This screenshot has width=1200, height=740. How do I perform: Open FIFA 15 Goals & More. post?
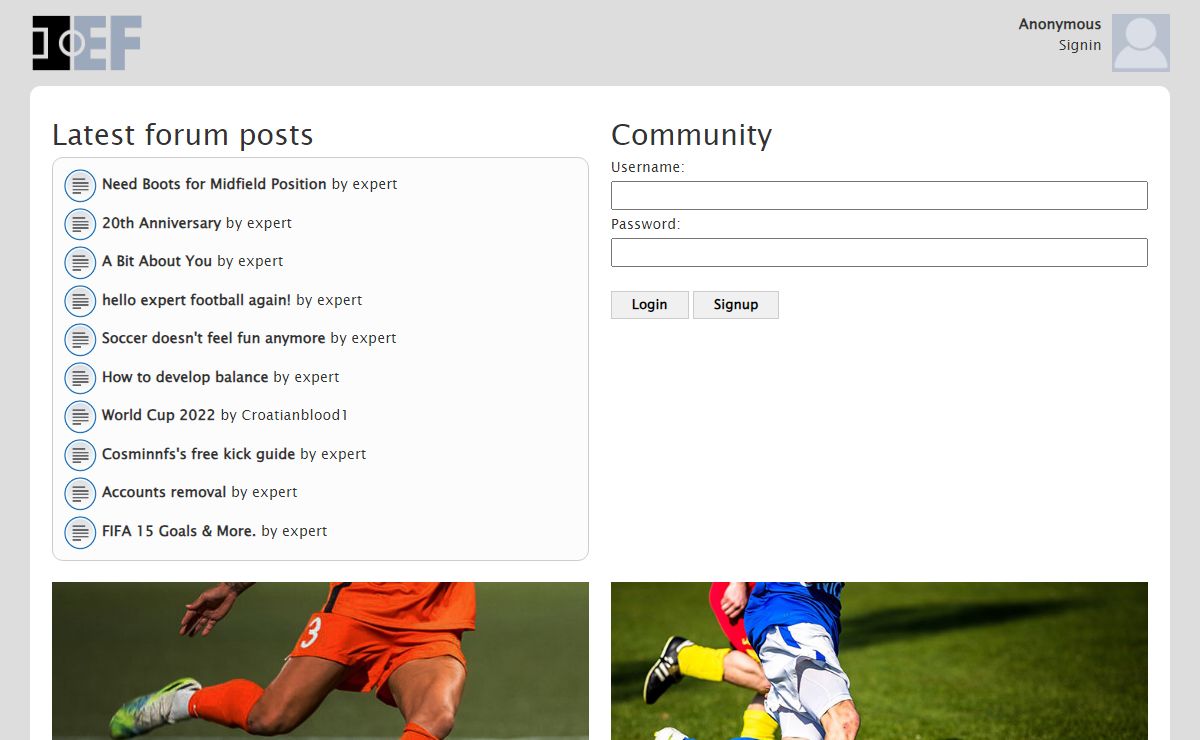coord(179,531)
